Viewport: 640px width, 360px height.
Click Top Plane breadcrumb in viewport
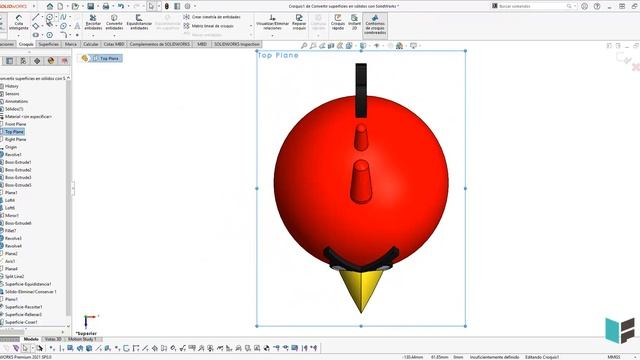point(105,58)
